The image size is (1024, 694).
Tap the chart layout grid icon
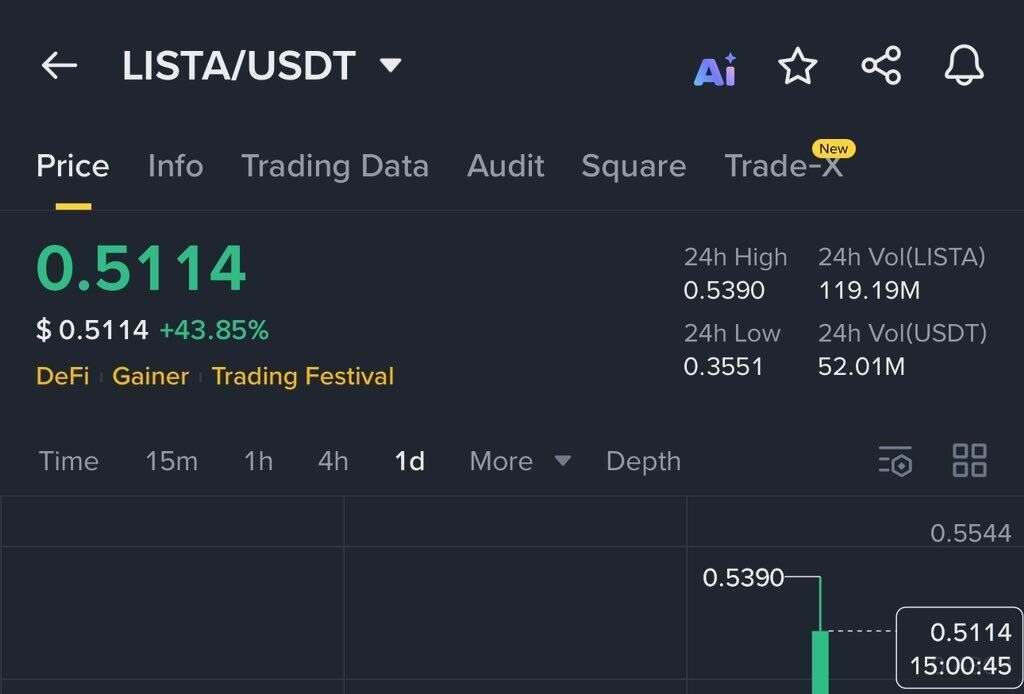[969, 461]
